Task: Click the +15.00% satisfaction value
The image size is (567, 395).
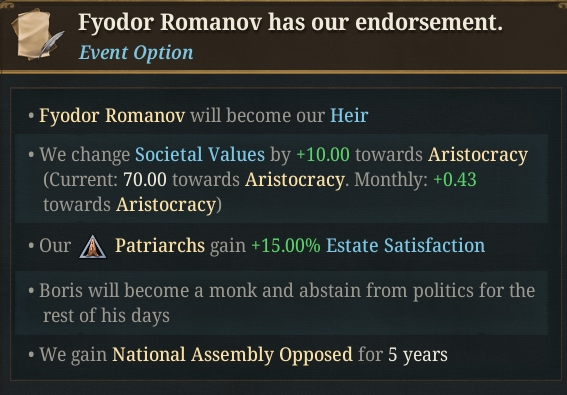Action: (x=286, y=245)
